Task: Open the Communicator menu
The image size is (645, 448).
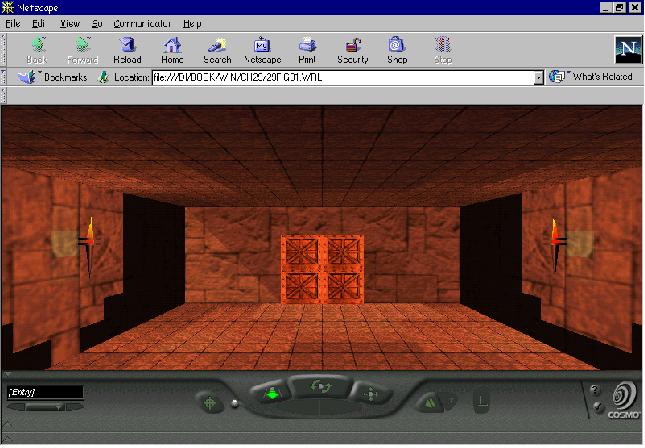Action: (x=142, y=24)
